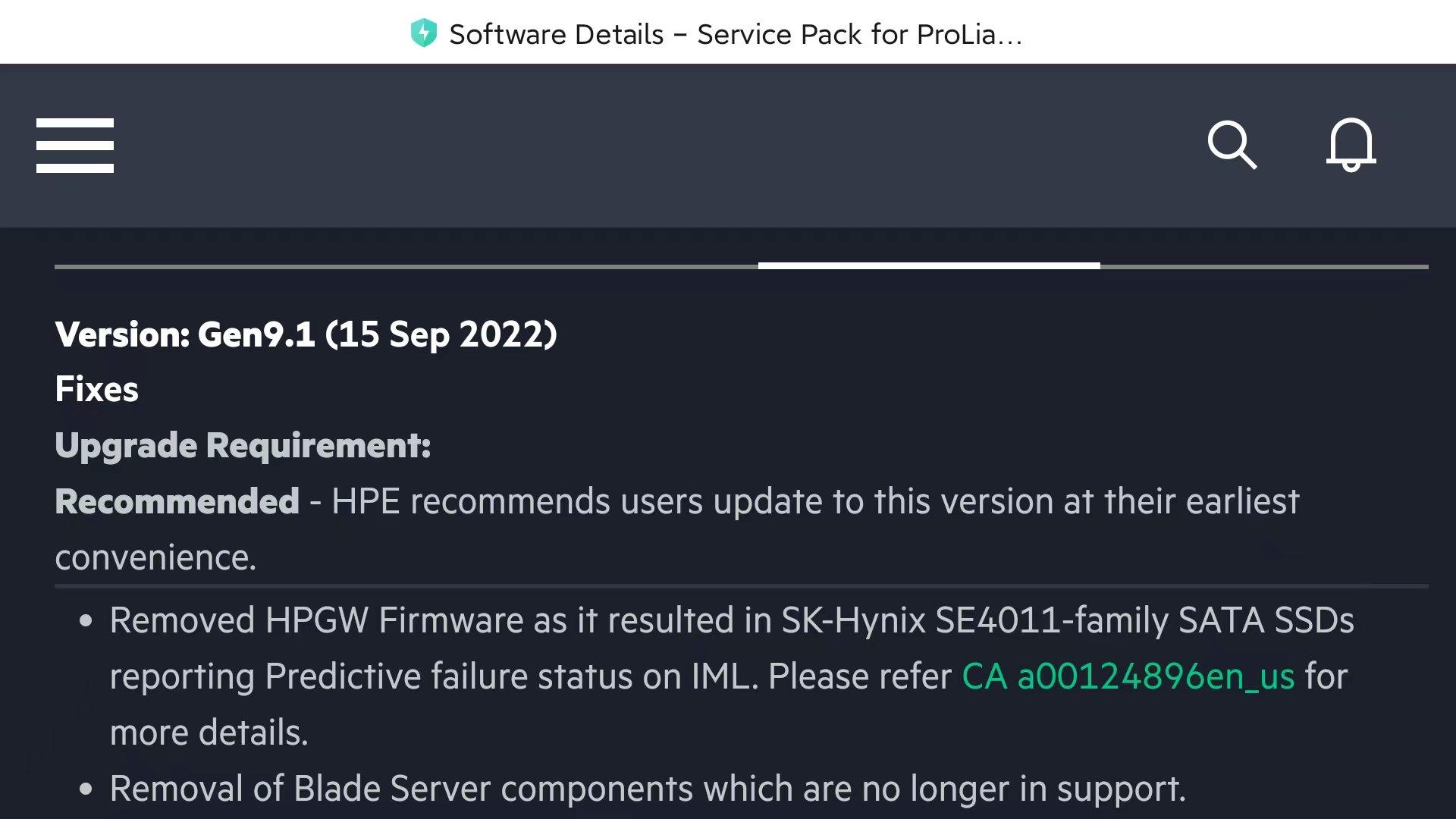Click the Version: Gen9.1 (15 Sep 2022) heading
Image resolution: width=1456 pixels, height=819 pixels.
coord(306,334)
